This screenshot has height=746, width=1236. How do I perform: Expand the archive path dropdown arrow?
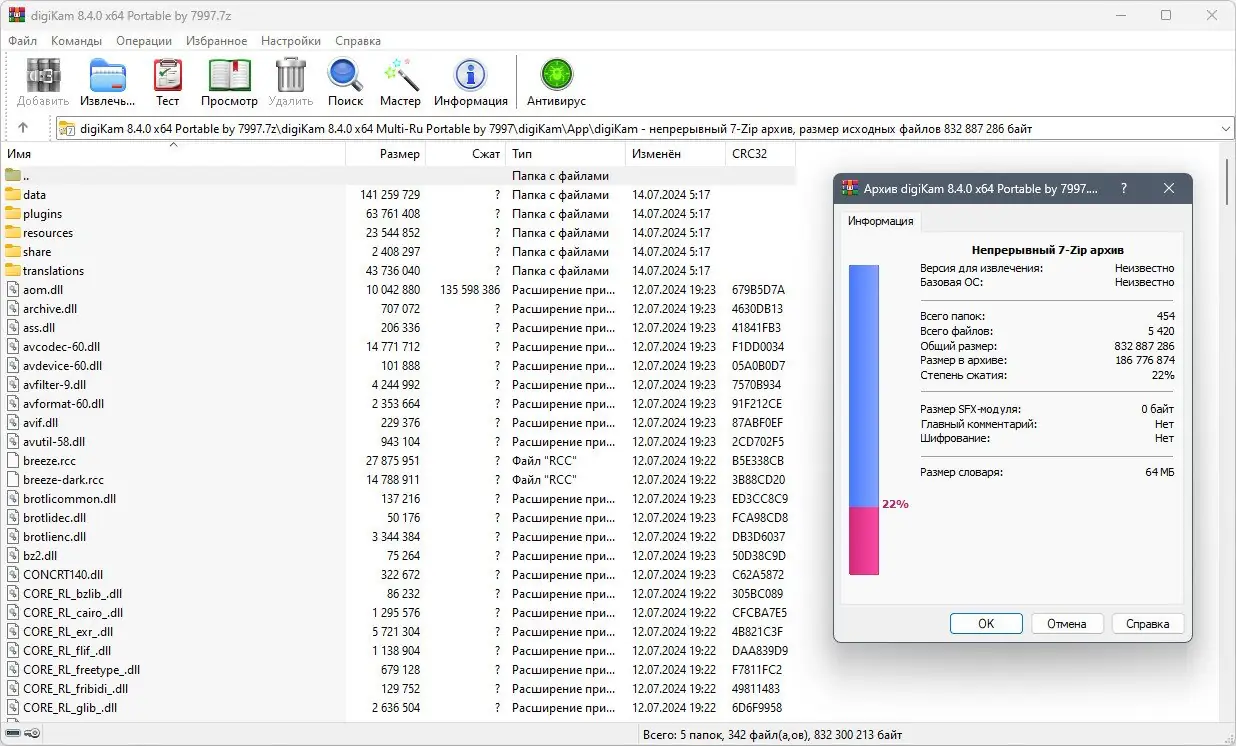pyautogui.click(x=1226, y=128)
